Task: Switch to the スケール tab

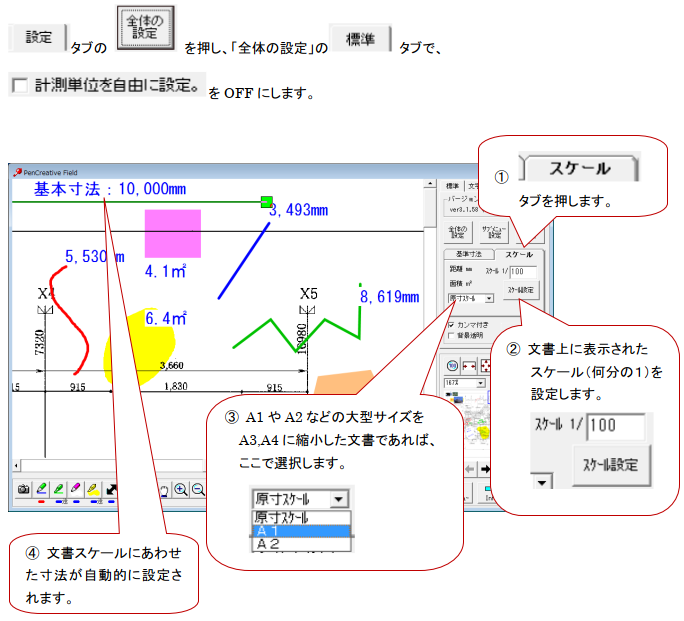Action: pos(519,254)
